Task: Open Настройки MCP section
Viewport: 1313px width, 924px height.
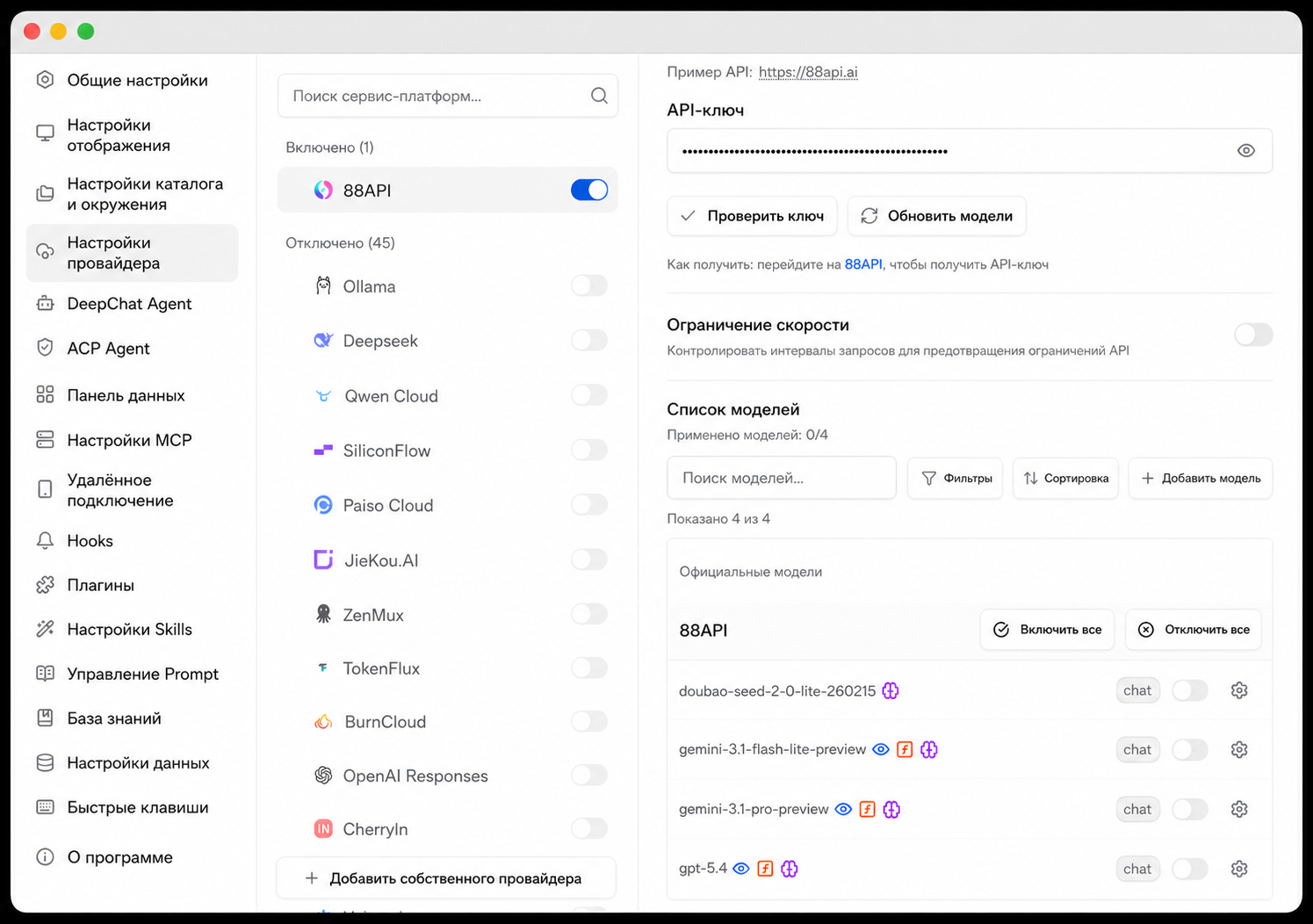Action: point(132,440)
